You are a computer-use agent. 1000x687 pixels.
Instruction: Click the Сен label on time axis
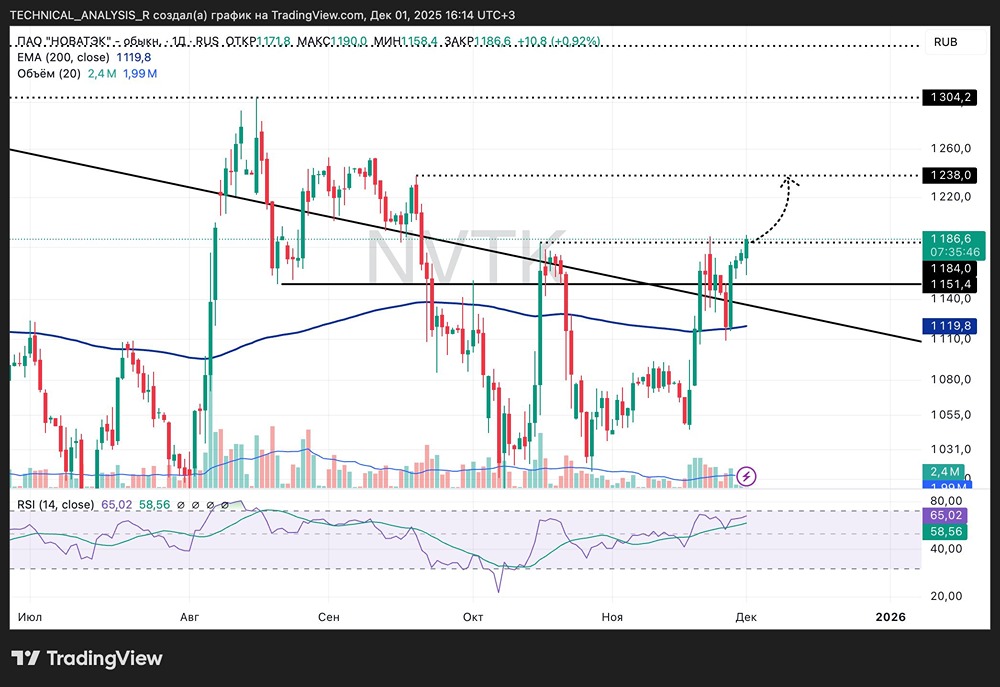click(328, 617)
